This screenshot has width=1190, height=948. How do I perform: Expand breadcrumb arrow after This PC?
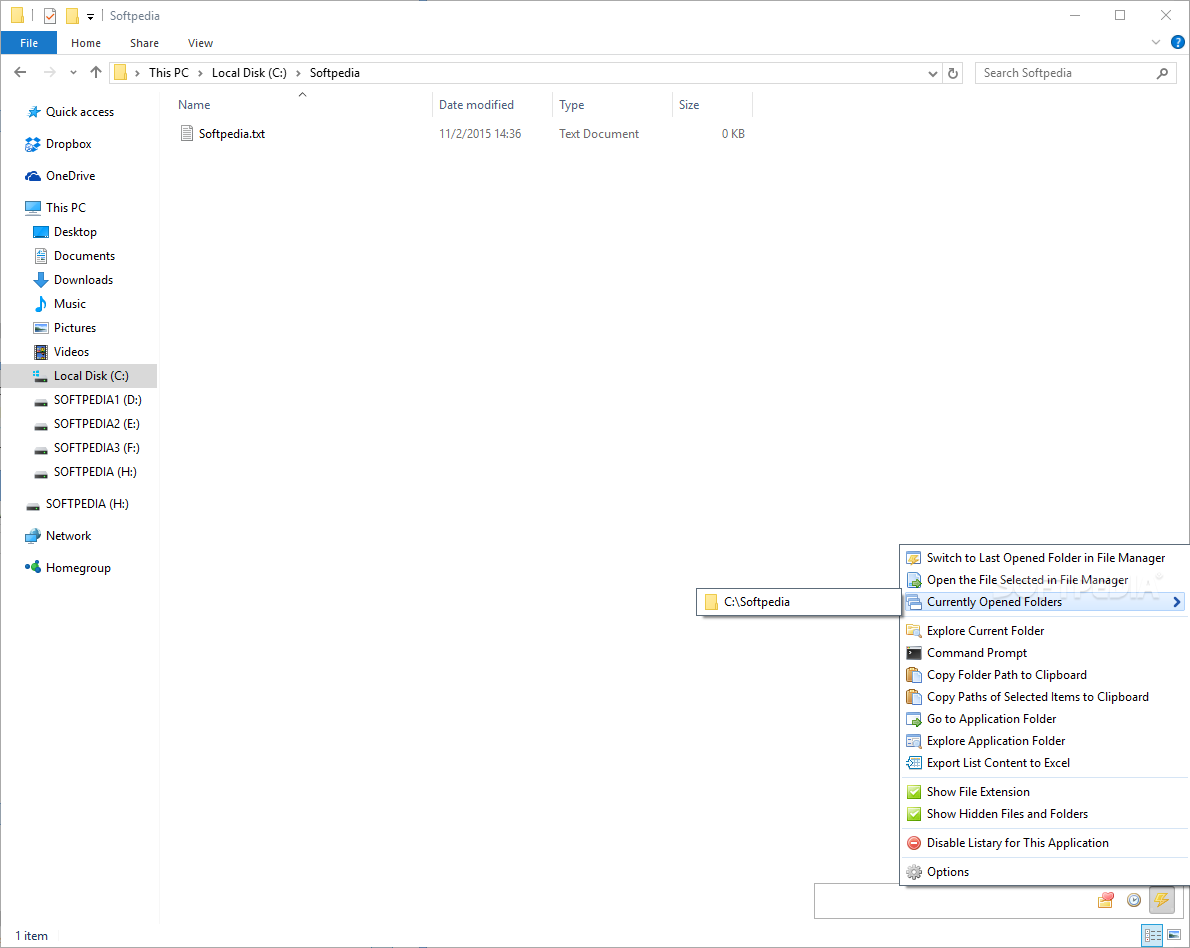[x=200, y=74]
